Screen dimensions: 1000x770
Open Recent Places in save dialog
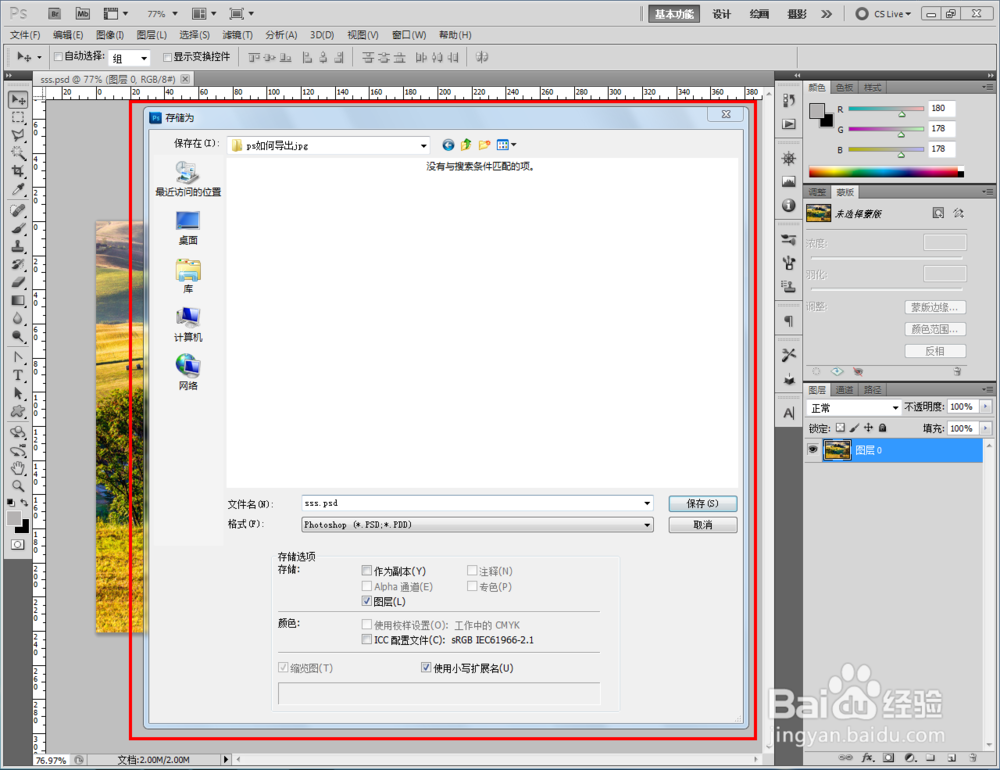[188, 179]
